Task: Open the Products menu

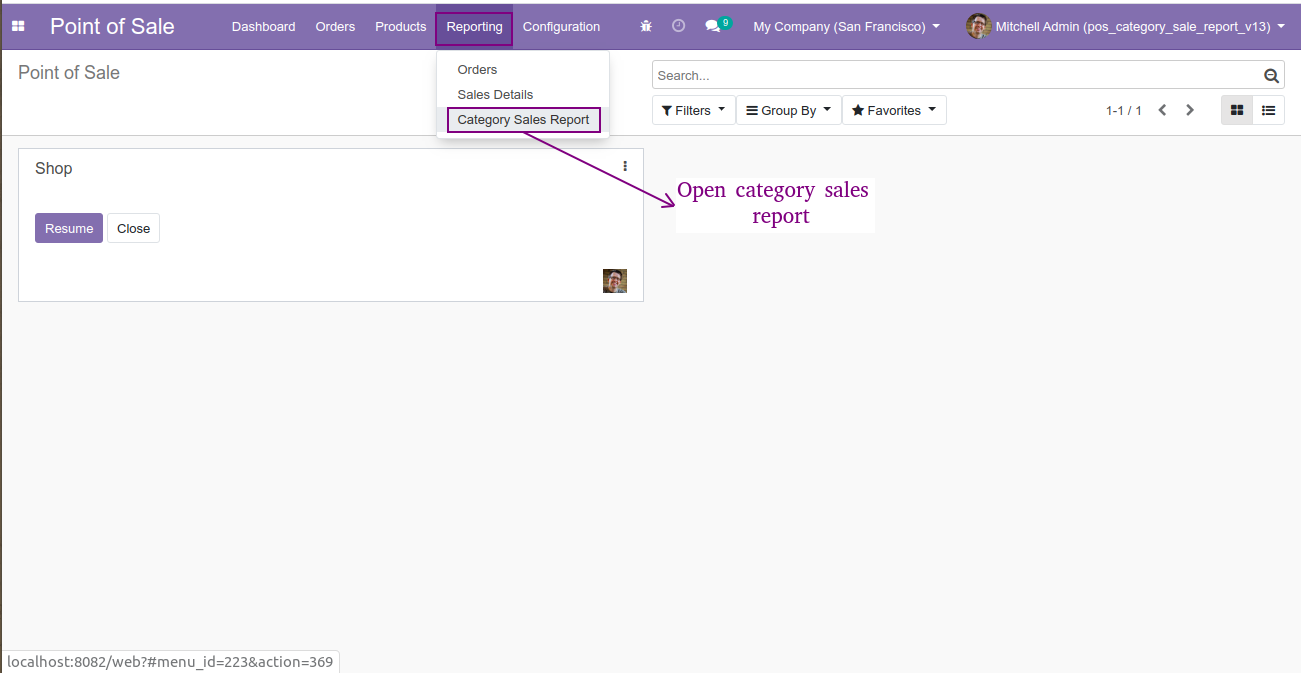Action: coord(401,26)
